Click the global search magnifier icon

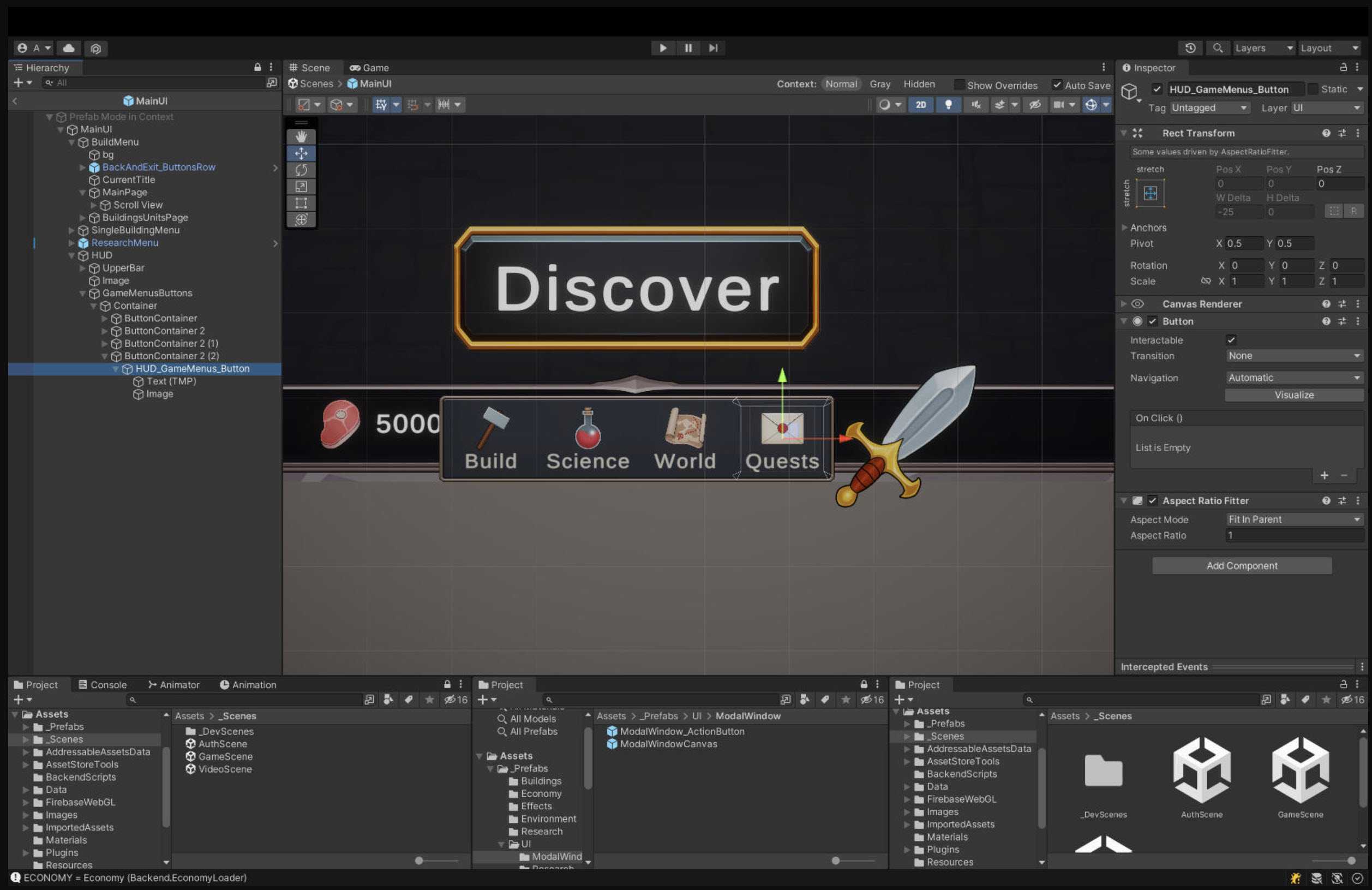click(1218, 49)
